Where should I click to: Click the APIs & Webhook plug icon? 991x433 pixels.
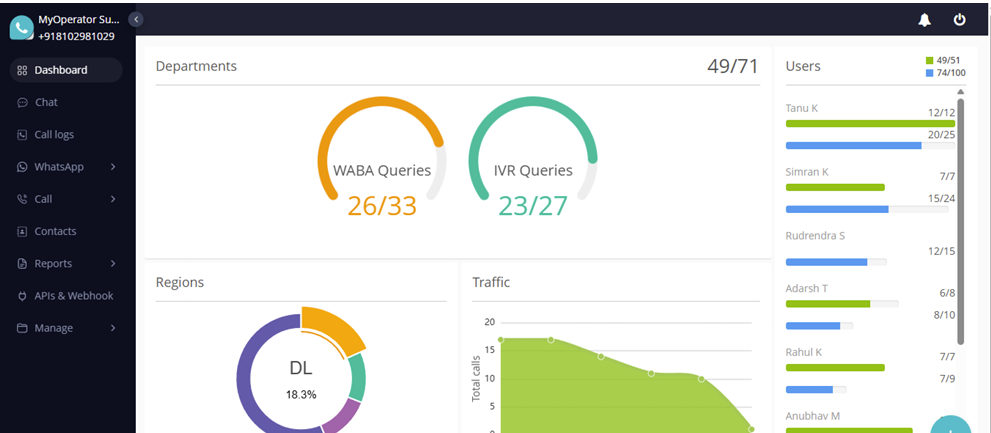point(22,296)
